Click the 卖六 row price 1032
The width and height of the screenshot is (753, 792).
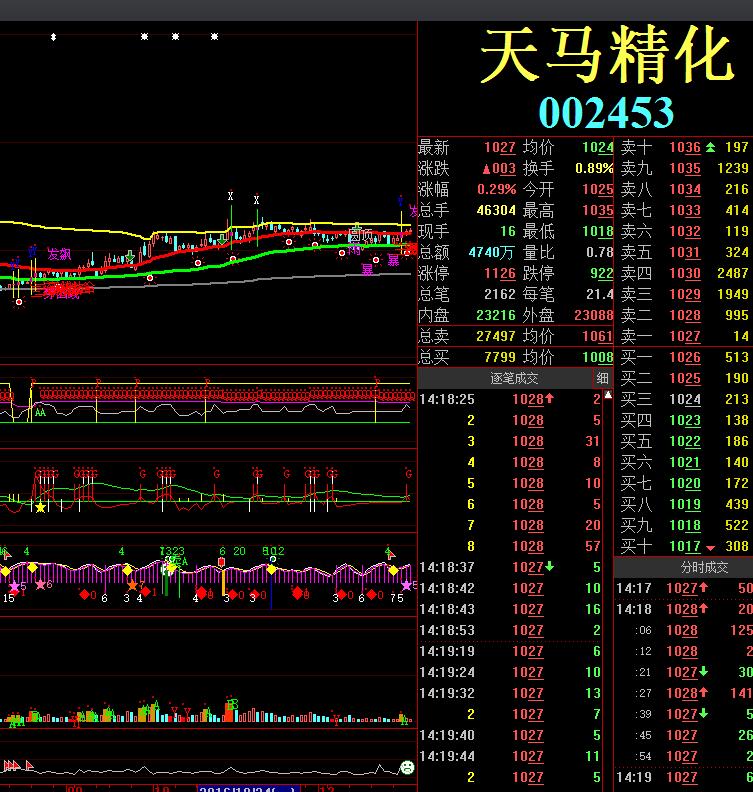coord(685,231)
